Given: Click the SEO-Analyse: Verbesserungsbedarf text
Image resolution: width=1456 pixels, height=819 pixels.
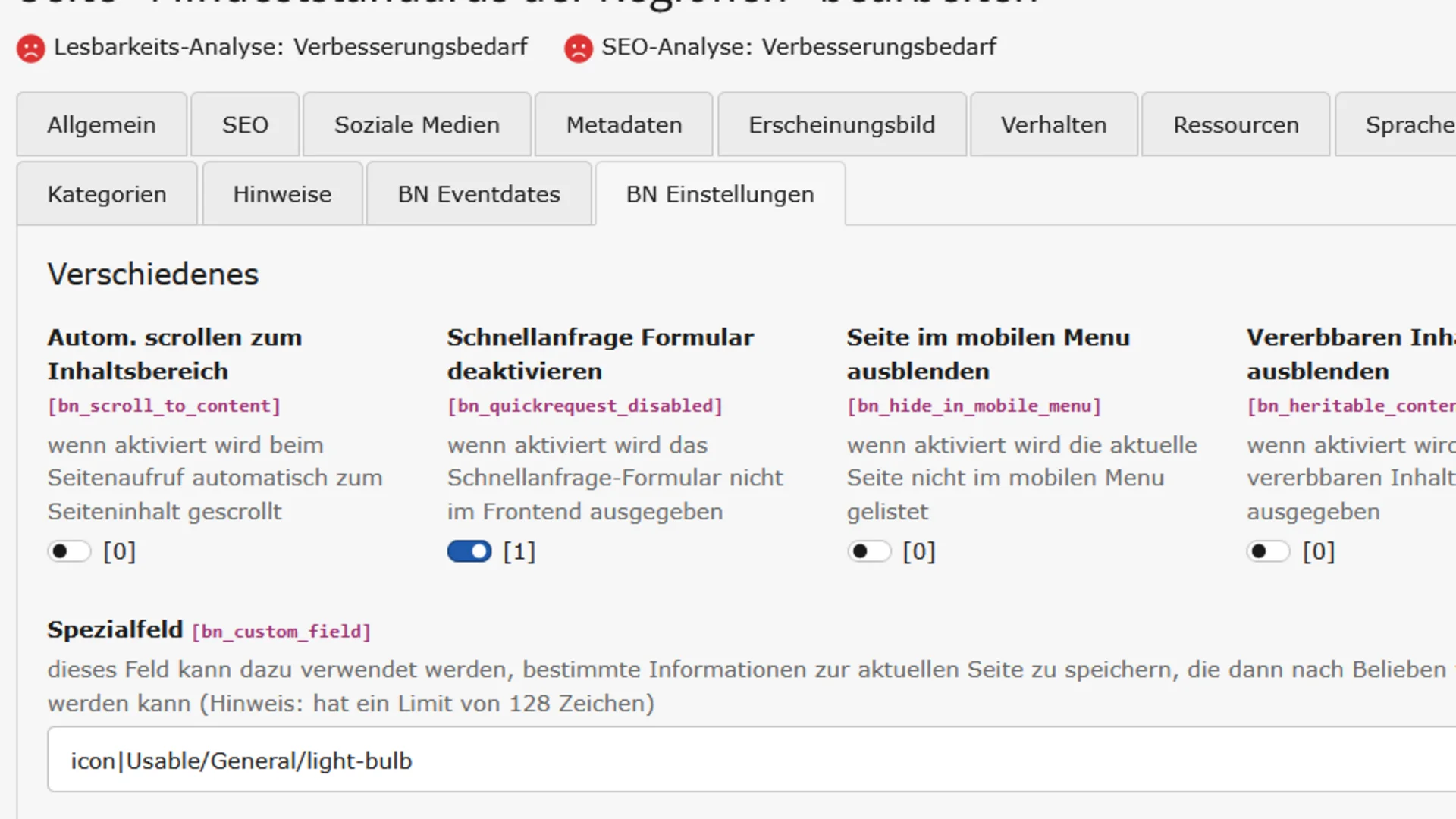Looking at the screenshot, I should point(799,47).
